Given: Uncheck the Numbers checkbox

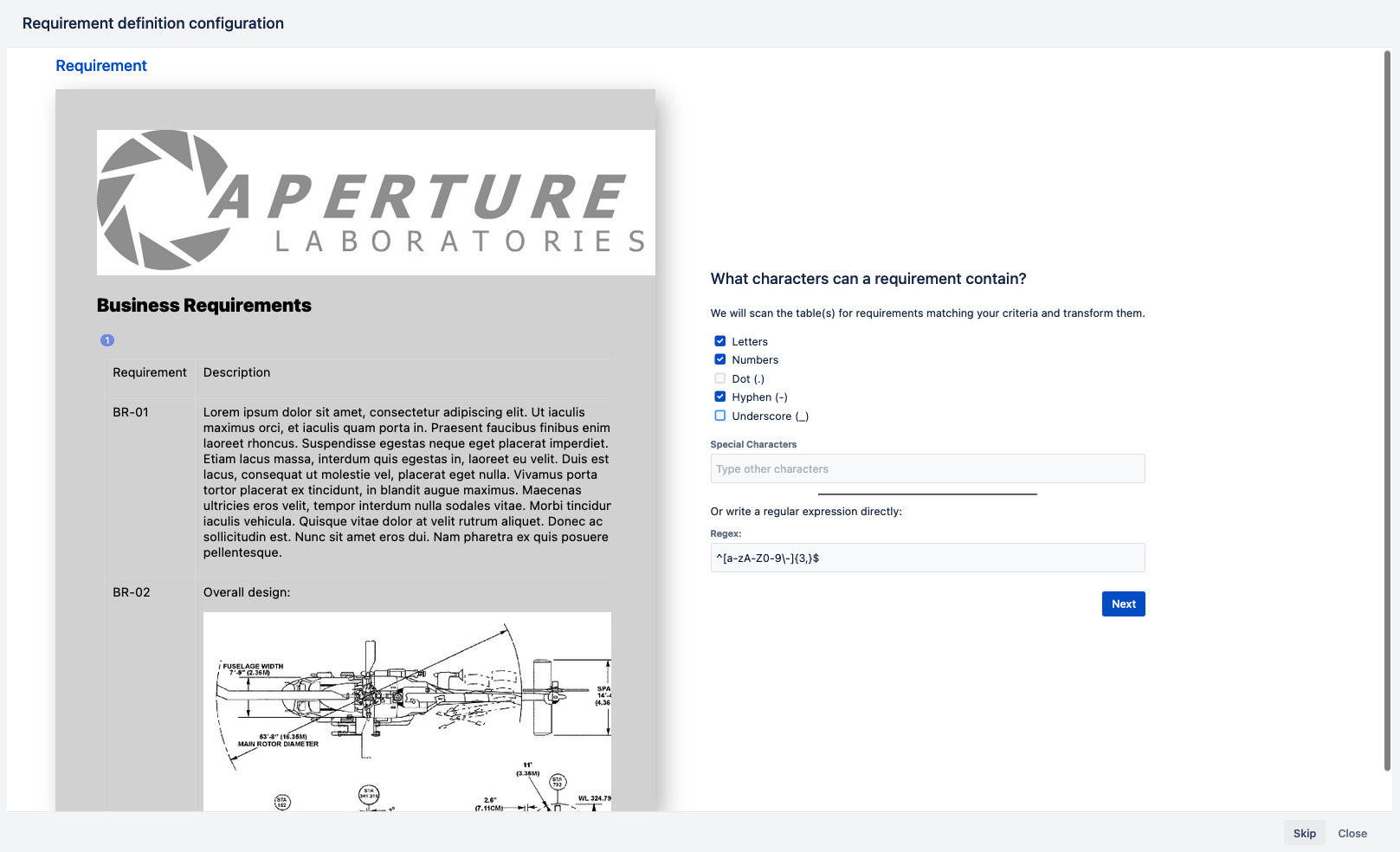Looking at the screenshot, I should click(720, 359).
